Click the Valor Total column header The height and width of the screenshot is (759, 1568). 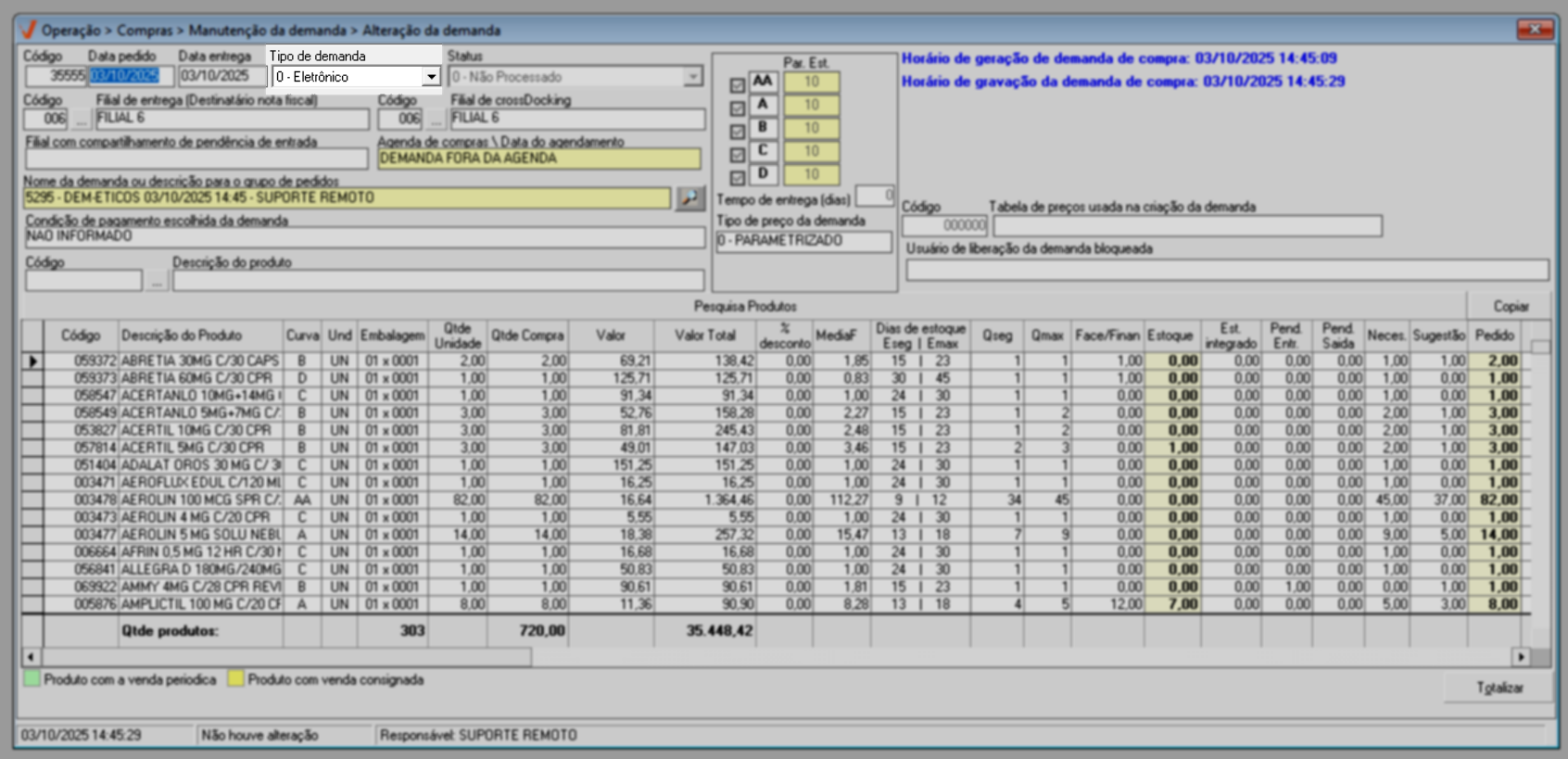(704, 335)
